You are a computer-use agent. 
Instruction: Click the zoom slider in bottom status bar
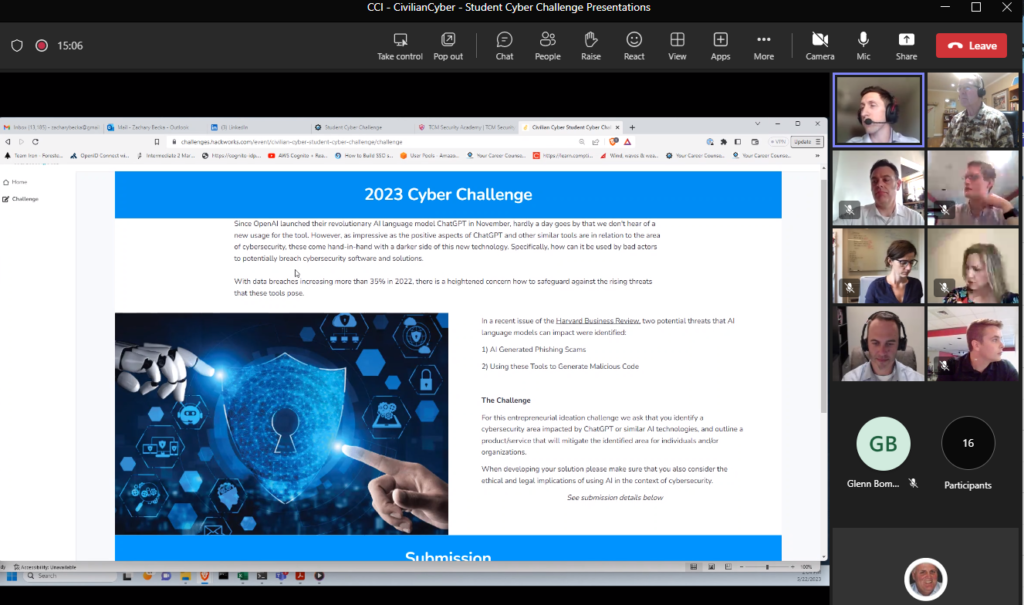pos(767,567)
